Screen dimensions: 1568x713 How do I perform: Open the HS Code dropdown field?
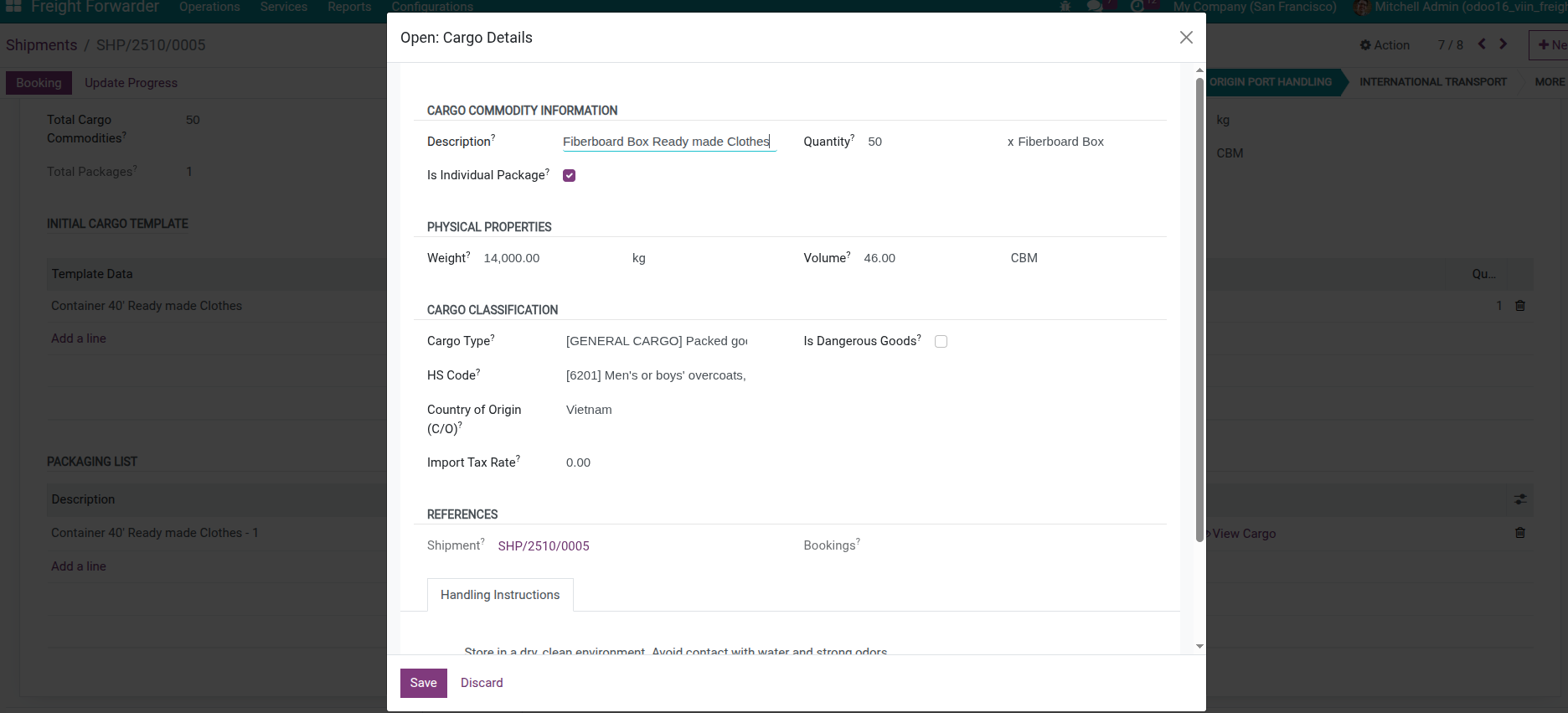pyautogui.click(x=657, y=375)
